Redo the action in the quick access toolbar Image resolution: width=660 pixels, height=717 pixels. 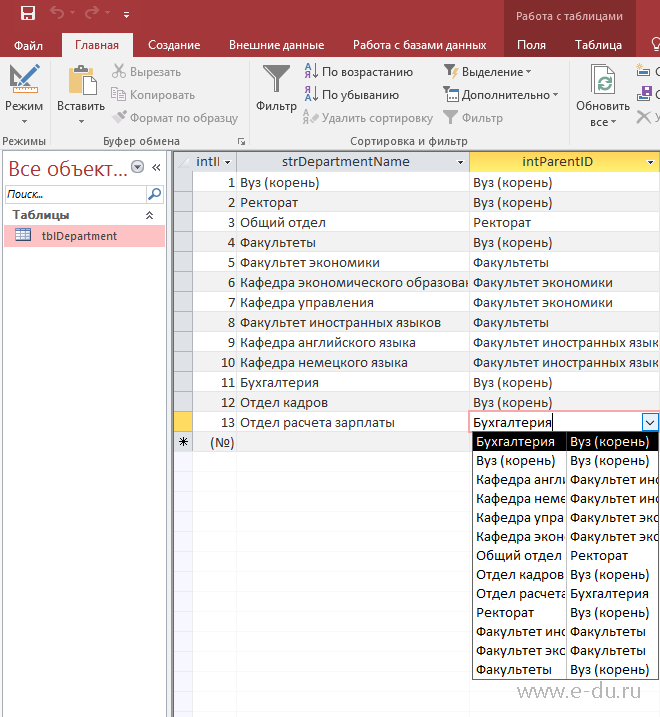coord(92,13)
